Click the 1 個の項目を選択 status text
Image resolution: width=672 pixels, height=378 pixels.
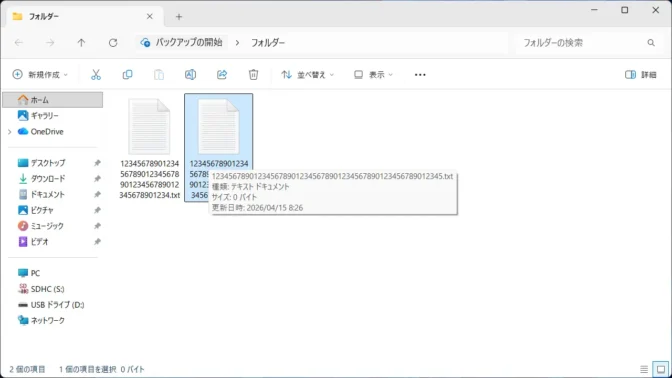point(87,369)
